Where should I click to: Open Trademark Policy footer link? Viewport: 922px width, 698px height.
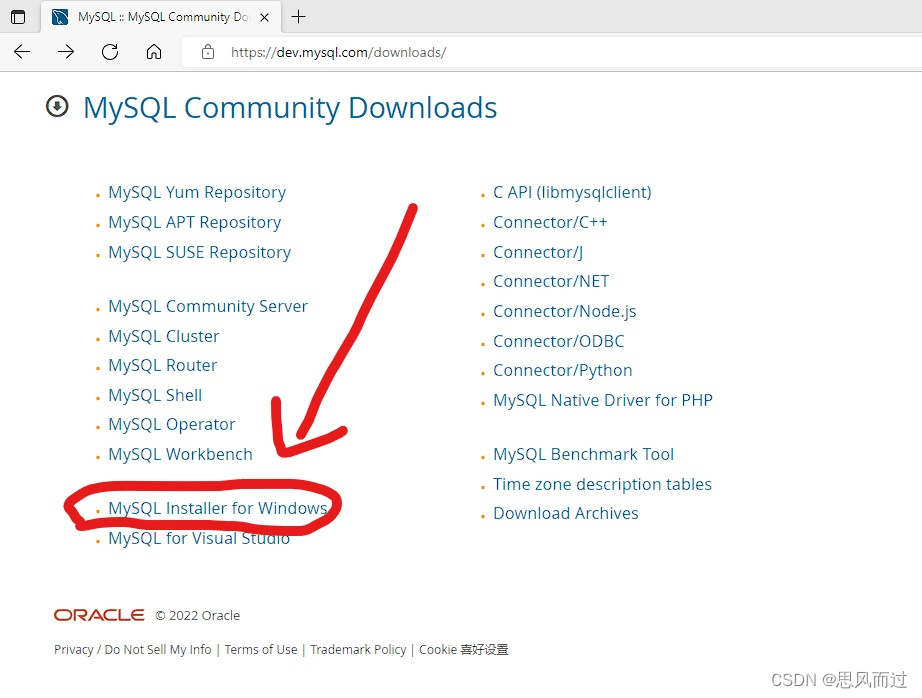358,649
